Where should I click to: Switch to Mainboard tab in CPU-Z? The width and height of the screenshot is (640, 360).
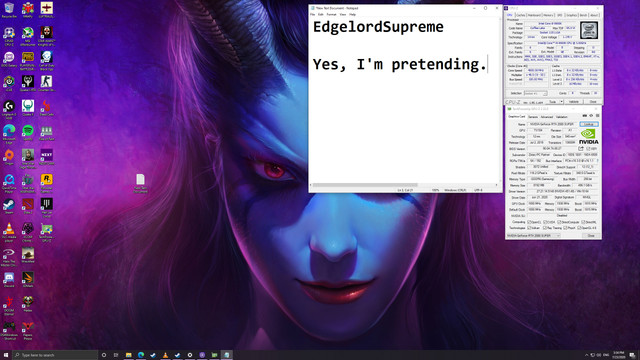(534, 15)
